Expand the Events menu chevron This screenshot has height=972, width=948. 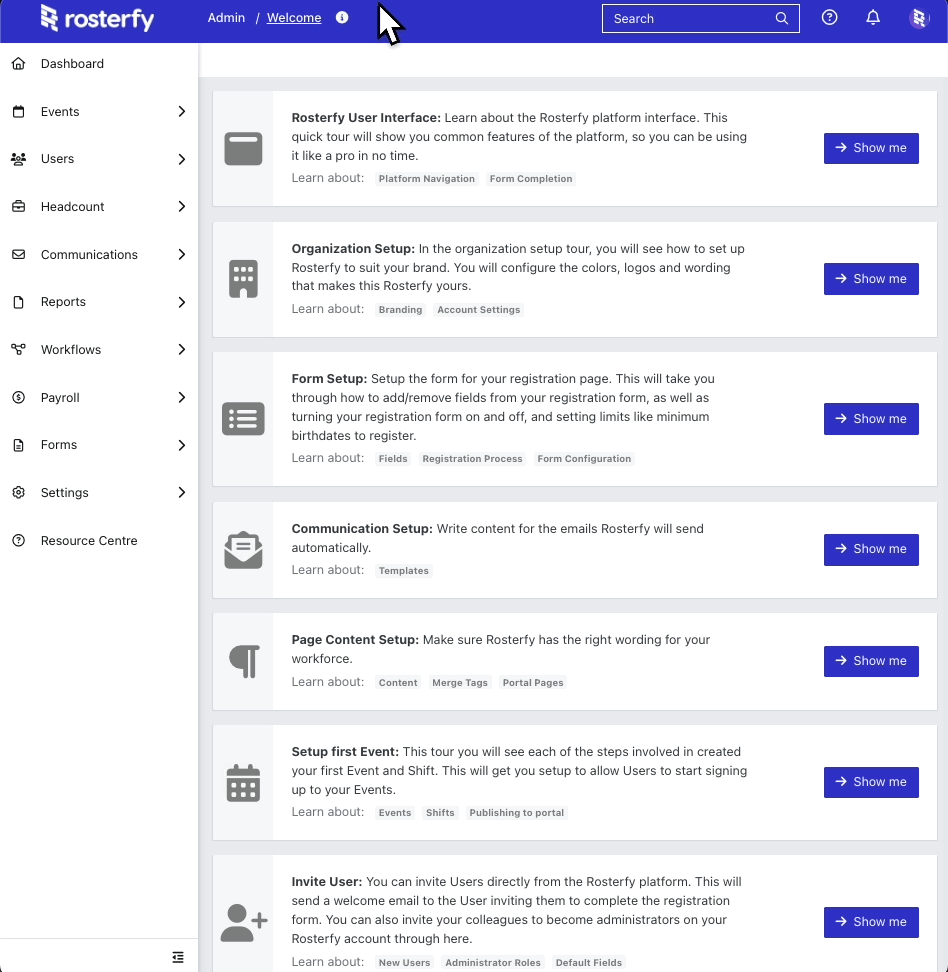[182, 112]
